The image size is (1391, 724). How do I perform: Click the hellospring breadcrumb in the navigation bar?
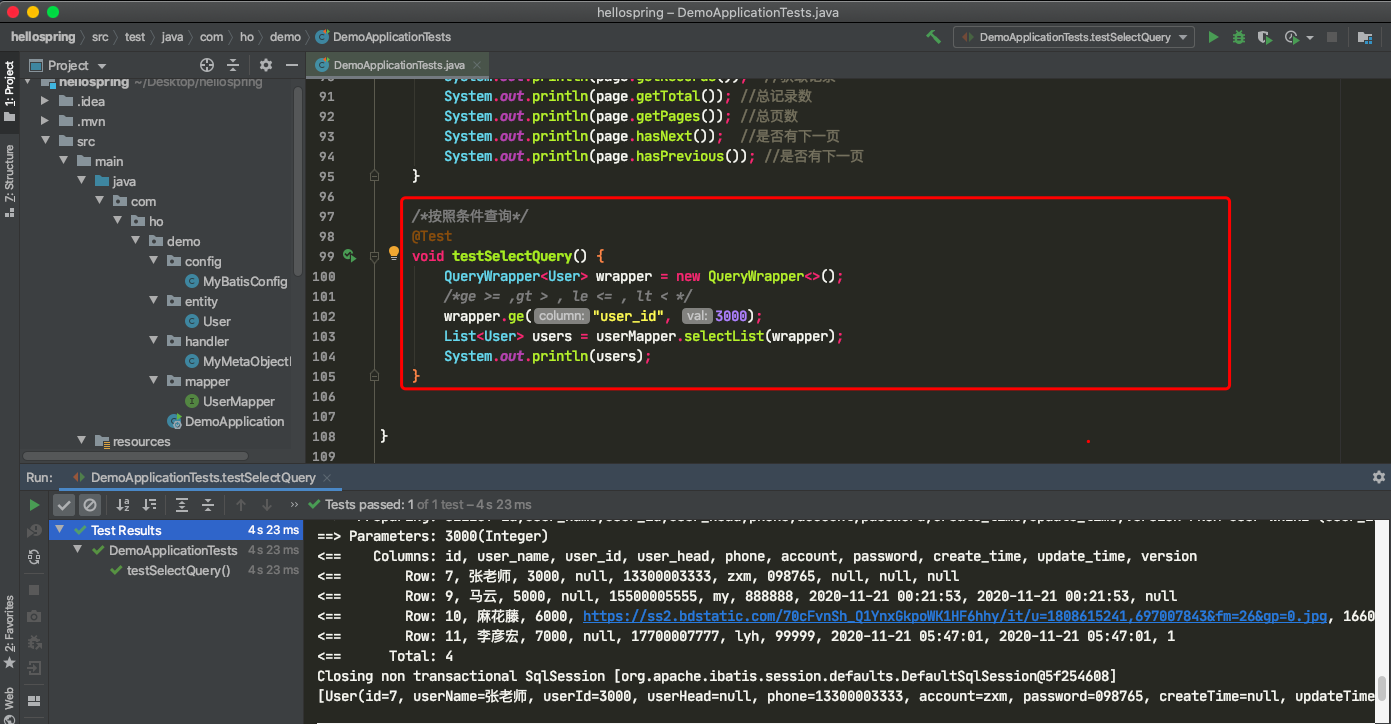click(43, 37)
